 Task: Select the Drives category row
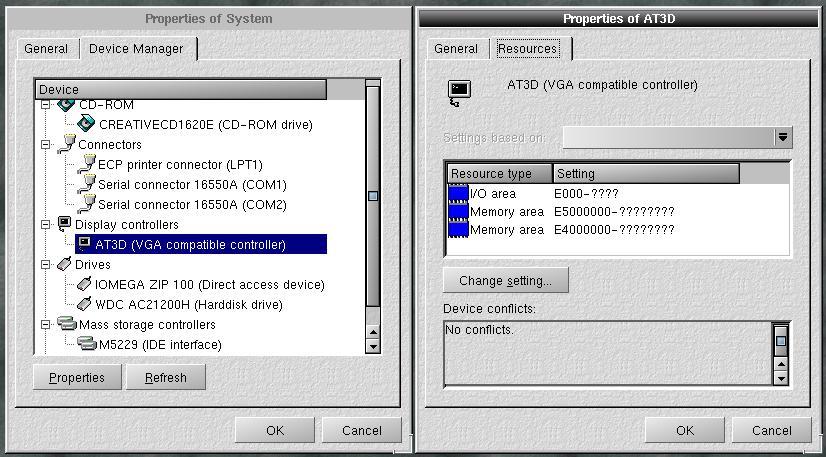(x=93, y=264)
